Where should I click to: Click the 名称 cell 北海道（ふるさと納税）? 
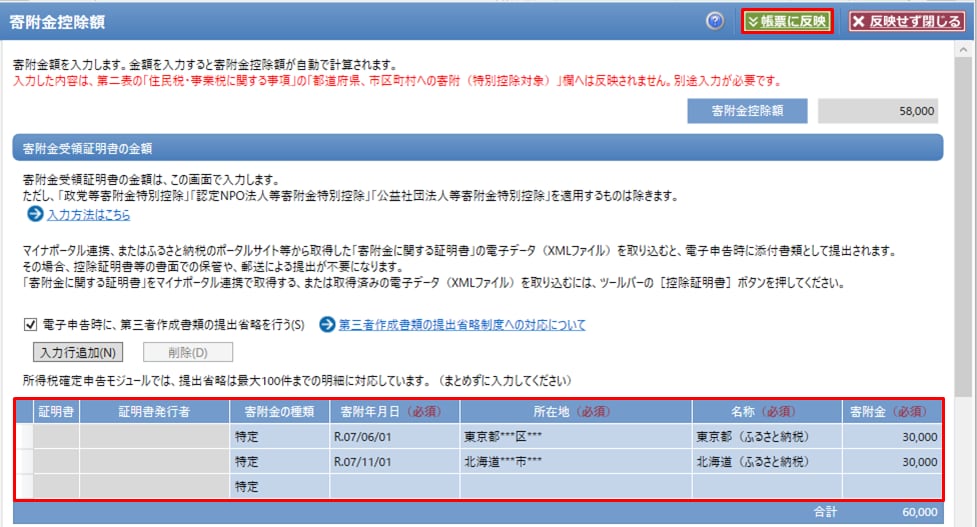pyautogui.click(x=766, y=462)
